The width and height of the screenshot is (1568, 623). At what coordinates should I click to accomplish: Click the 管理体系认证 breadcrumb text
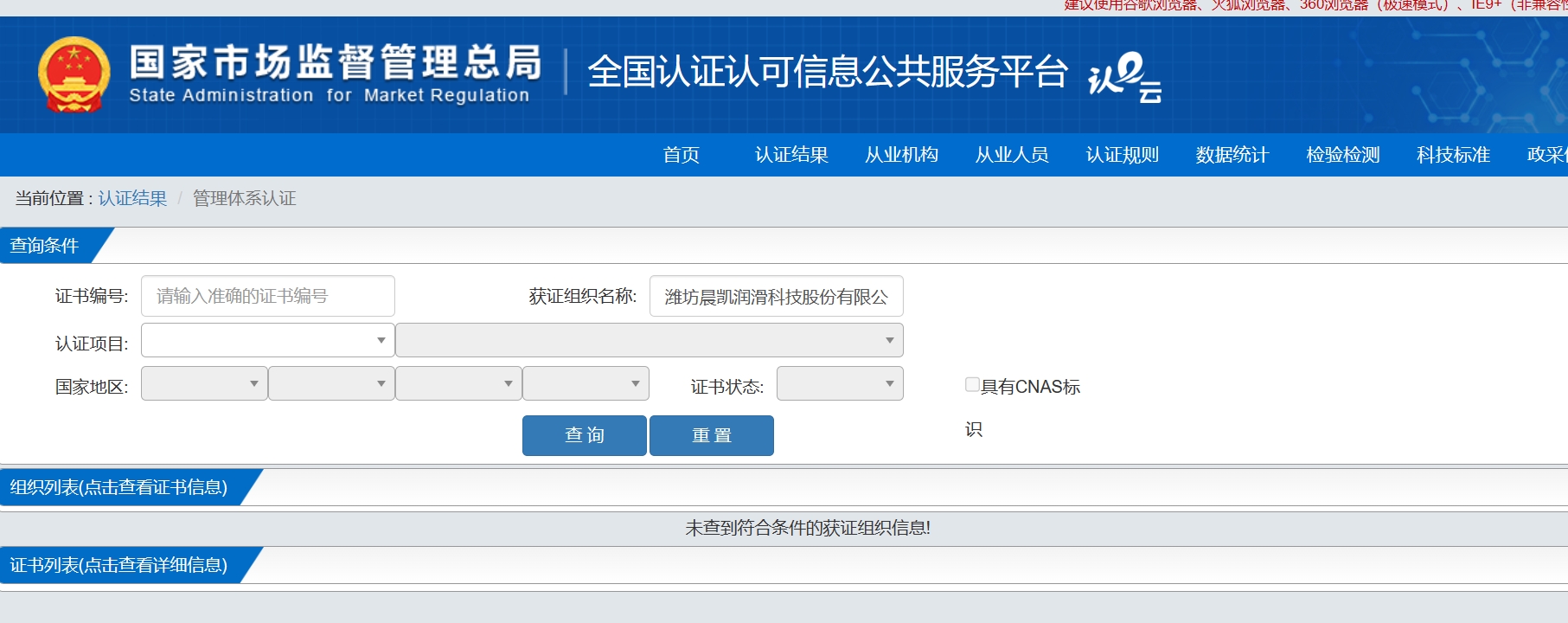pos(244,198)
